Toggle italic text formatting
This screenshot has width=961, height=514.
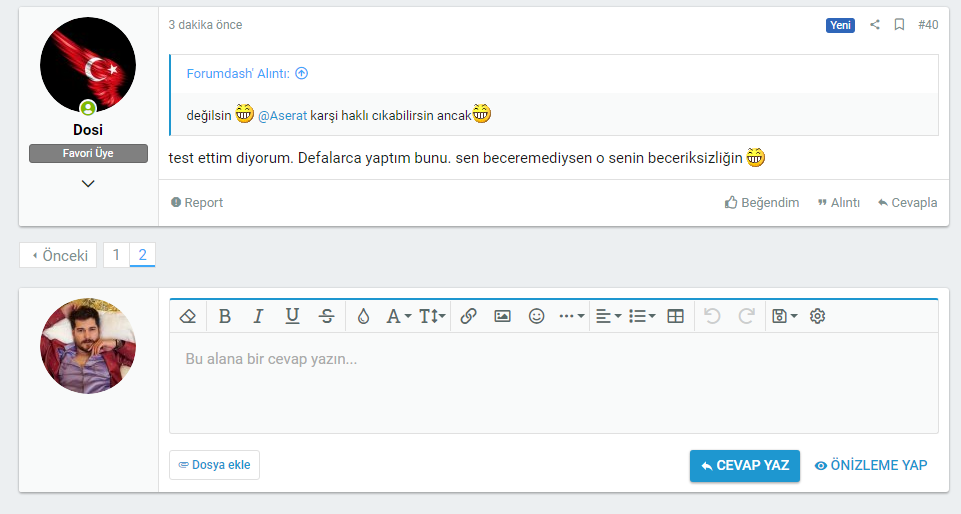pyautogui.click(x=258, y=316)
